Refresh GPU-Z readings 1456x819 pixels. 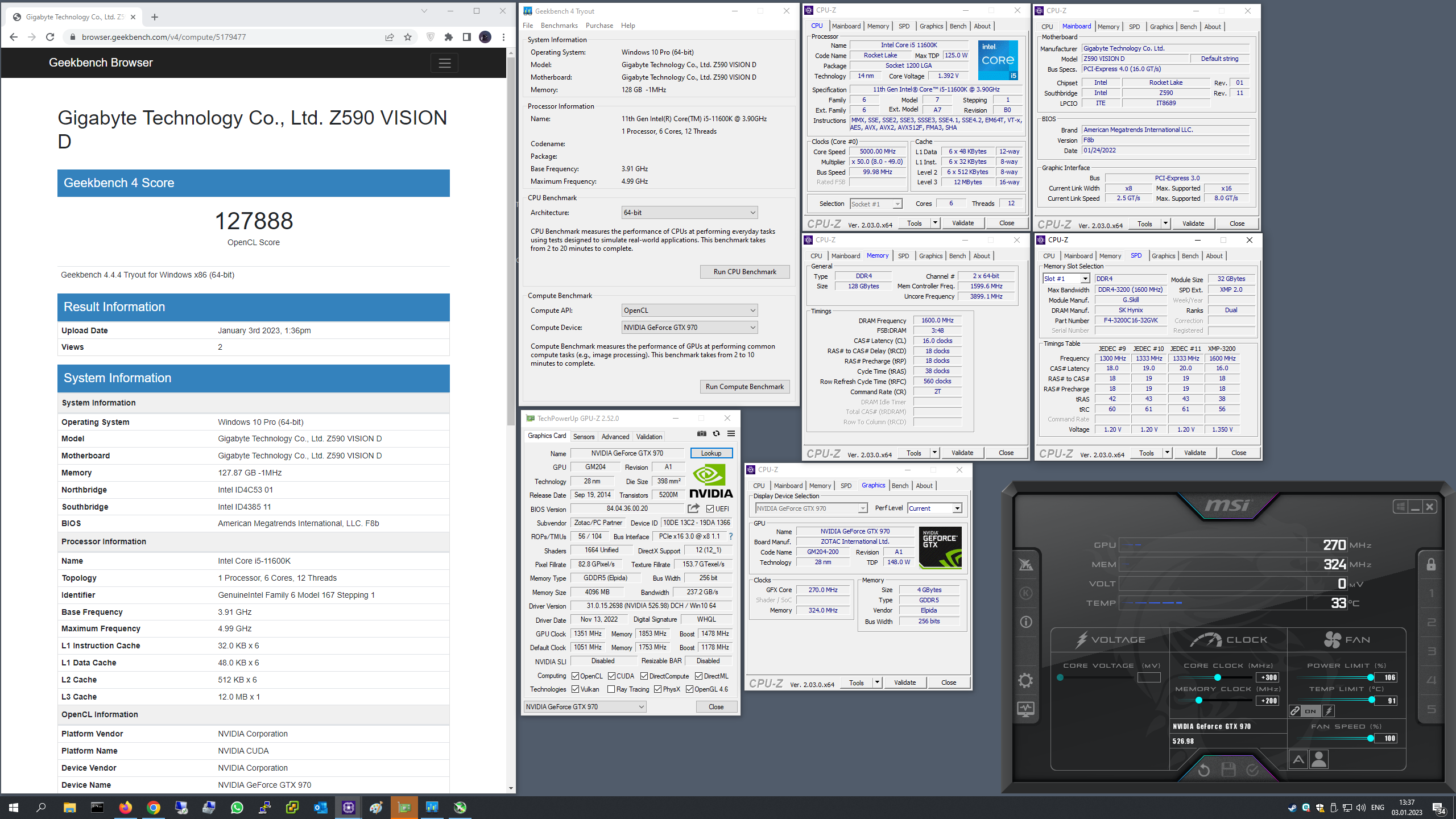point(717,433)
